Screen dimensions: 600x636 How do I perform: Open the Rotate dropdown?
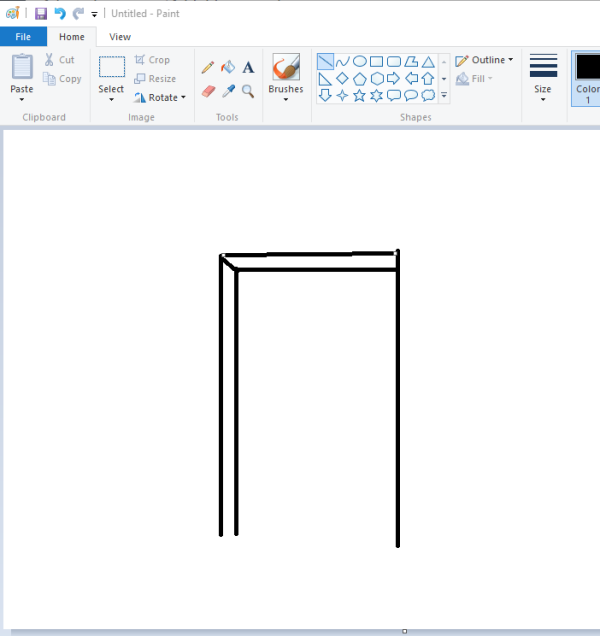[160, 97]
